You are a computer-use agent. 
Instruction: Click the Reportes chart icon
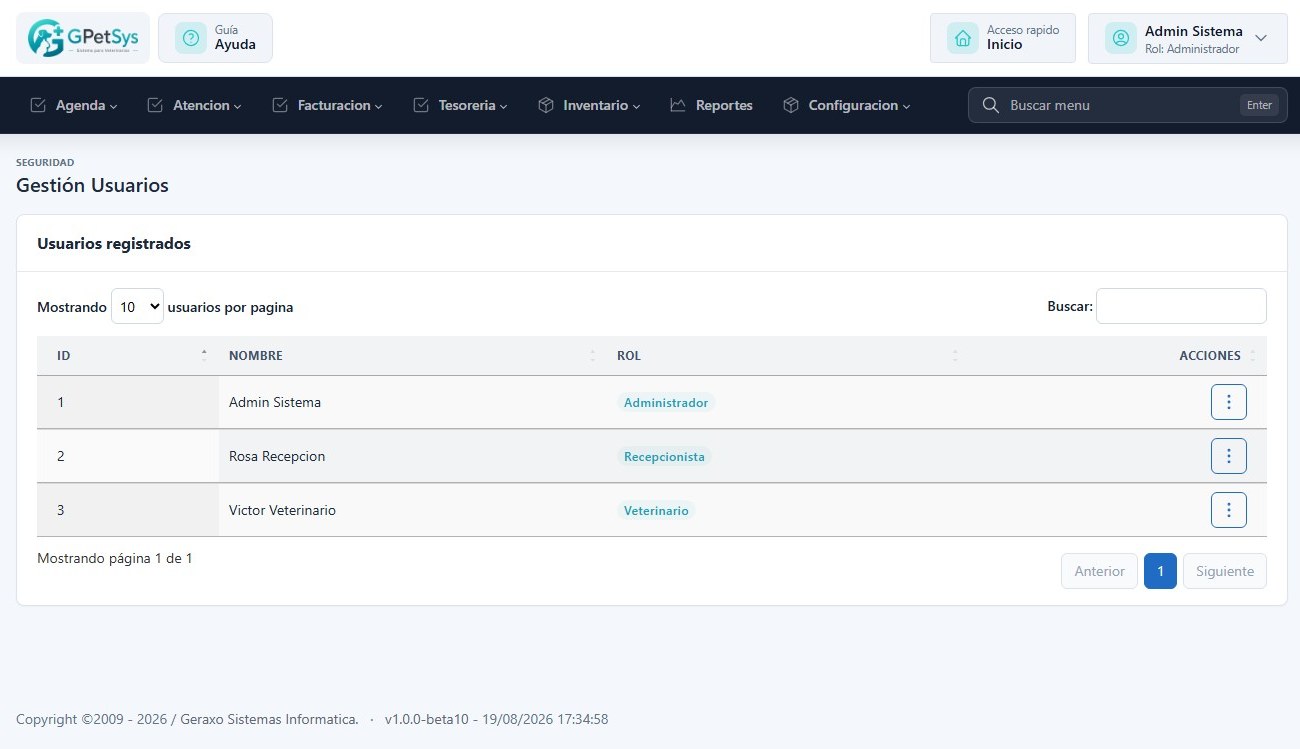678,105
